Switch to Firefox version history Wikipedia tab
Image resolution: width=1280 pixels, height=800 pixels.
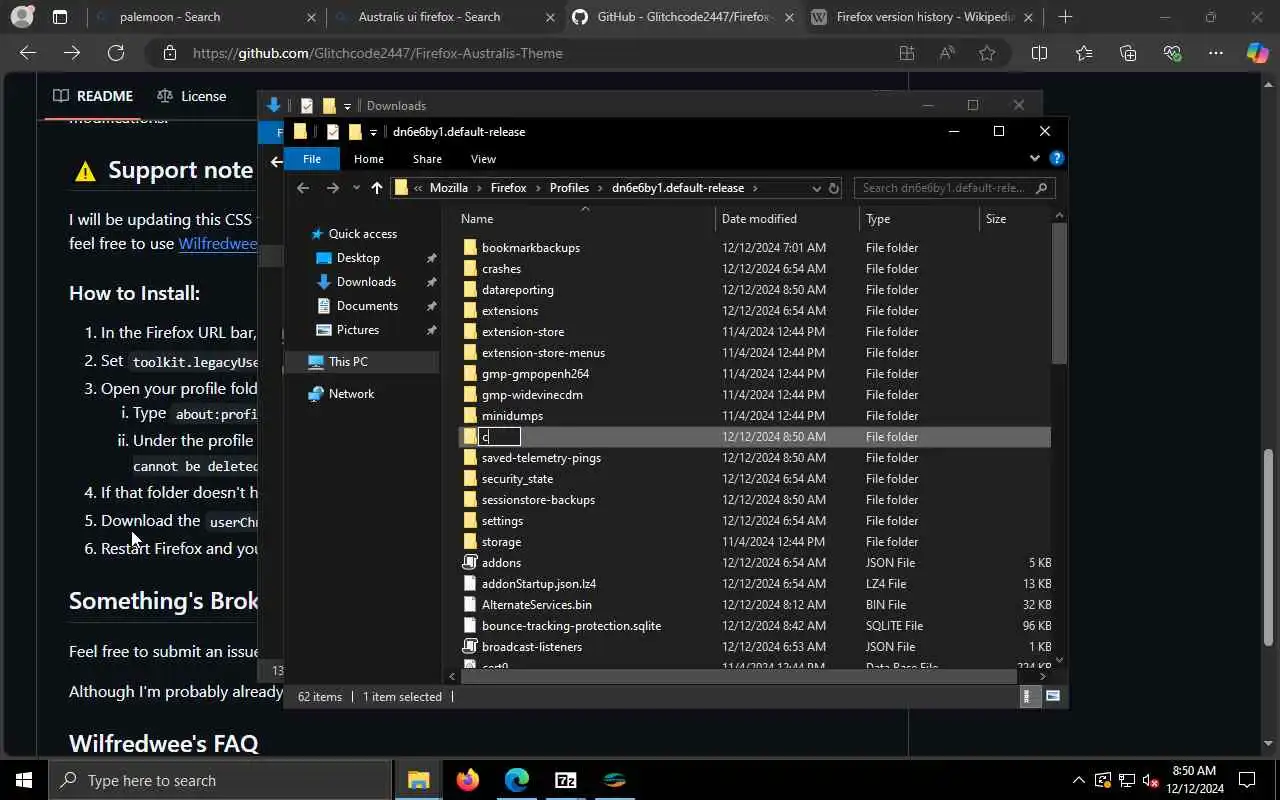922,17
